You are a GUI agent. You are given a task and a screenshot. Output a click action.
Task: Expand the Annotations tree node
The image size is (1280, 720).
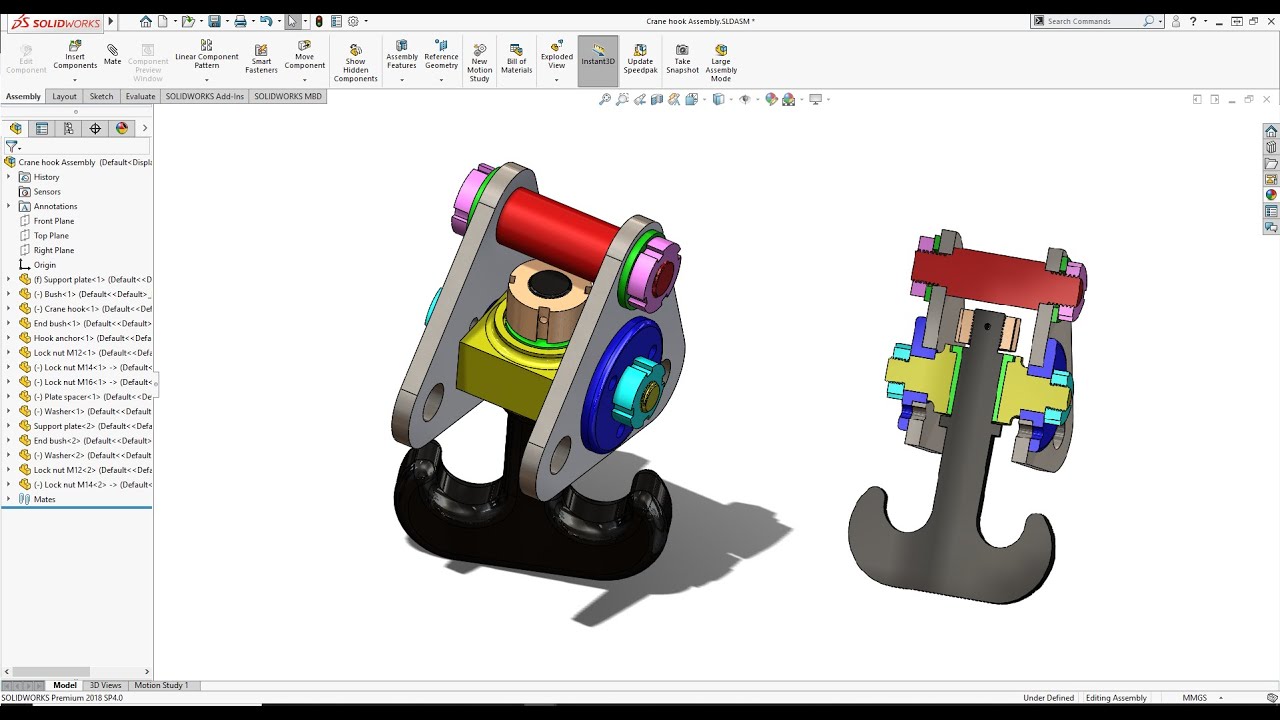tap(8, 206)
